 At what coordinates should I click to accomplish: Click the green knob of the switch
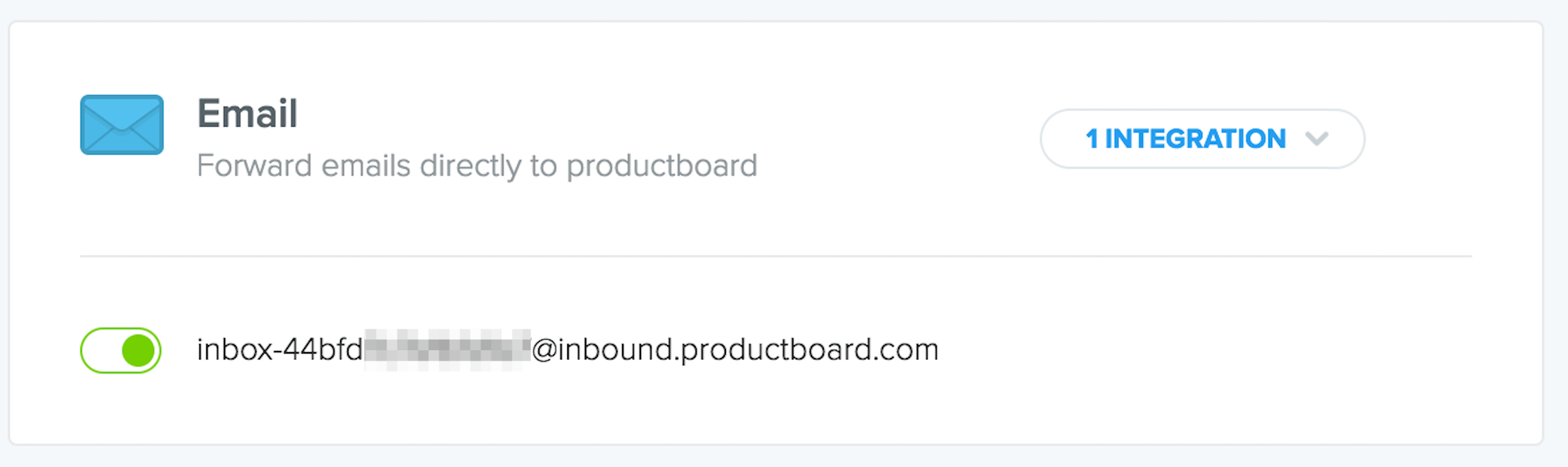138,350
